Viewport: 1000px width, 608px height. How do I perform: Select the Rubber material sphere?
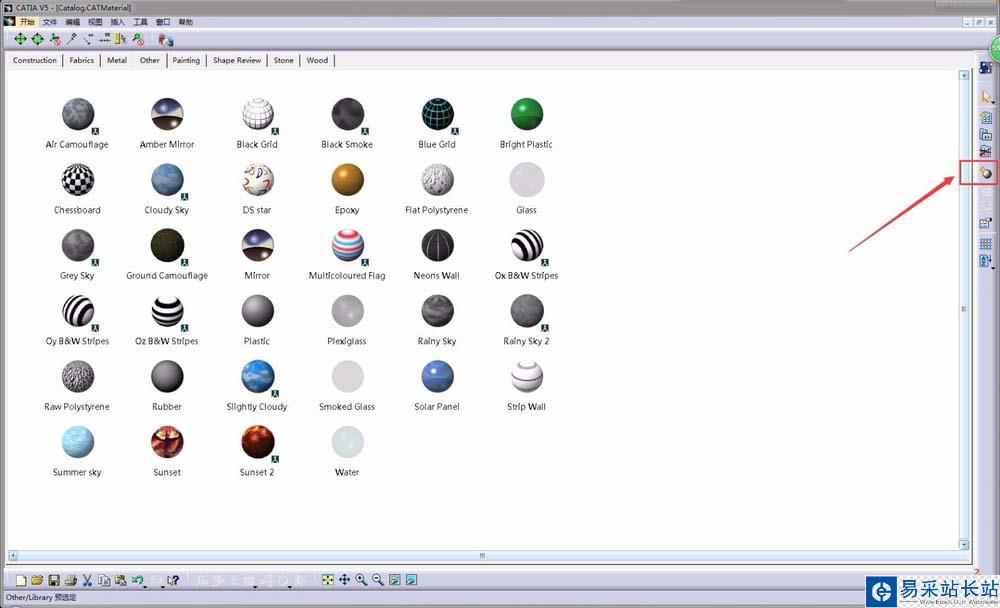coord(167,376)
